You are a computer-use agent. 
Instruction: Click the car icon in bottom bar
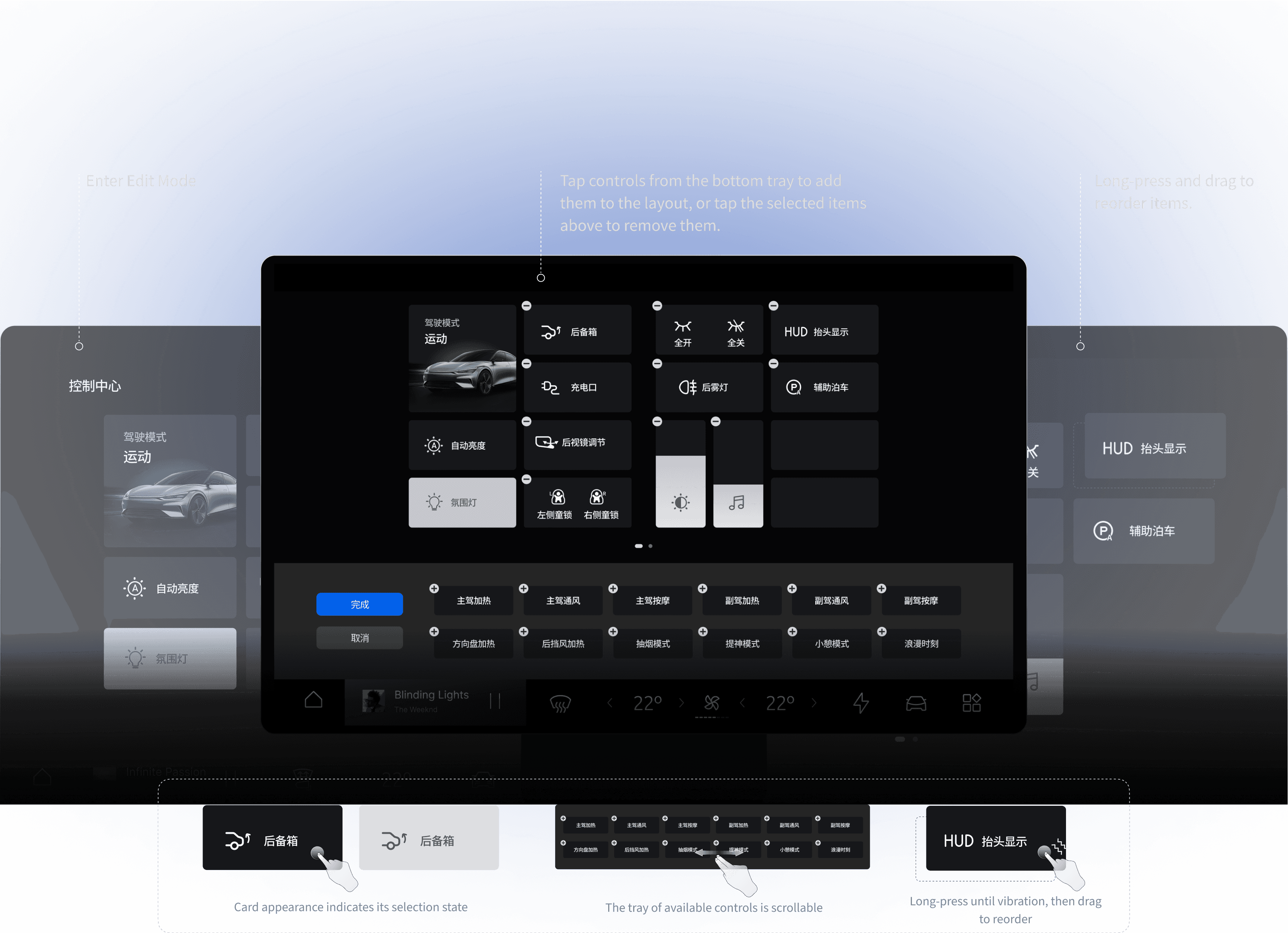pos(916,703)
